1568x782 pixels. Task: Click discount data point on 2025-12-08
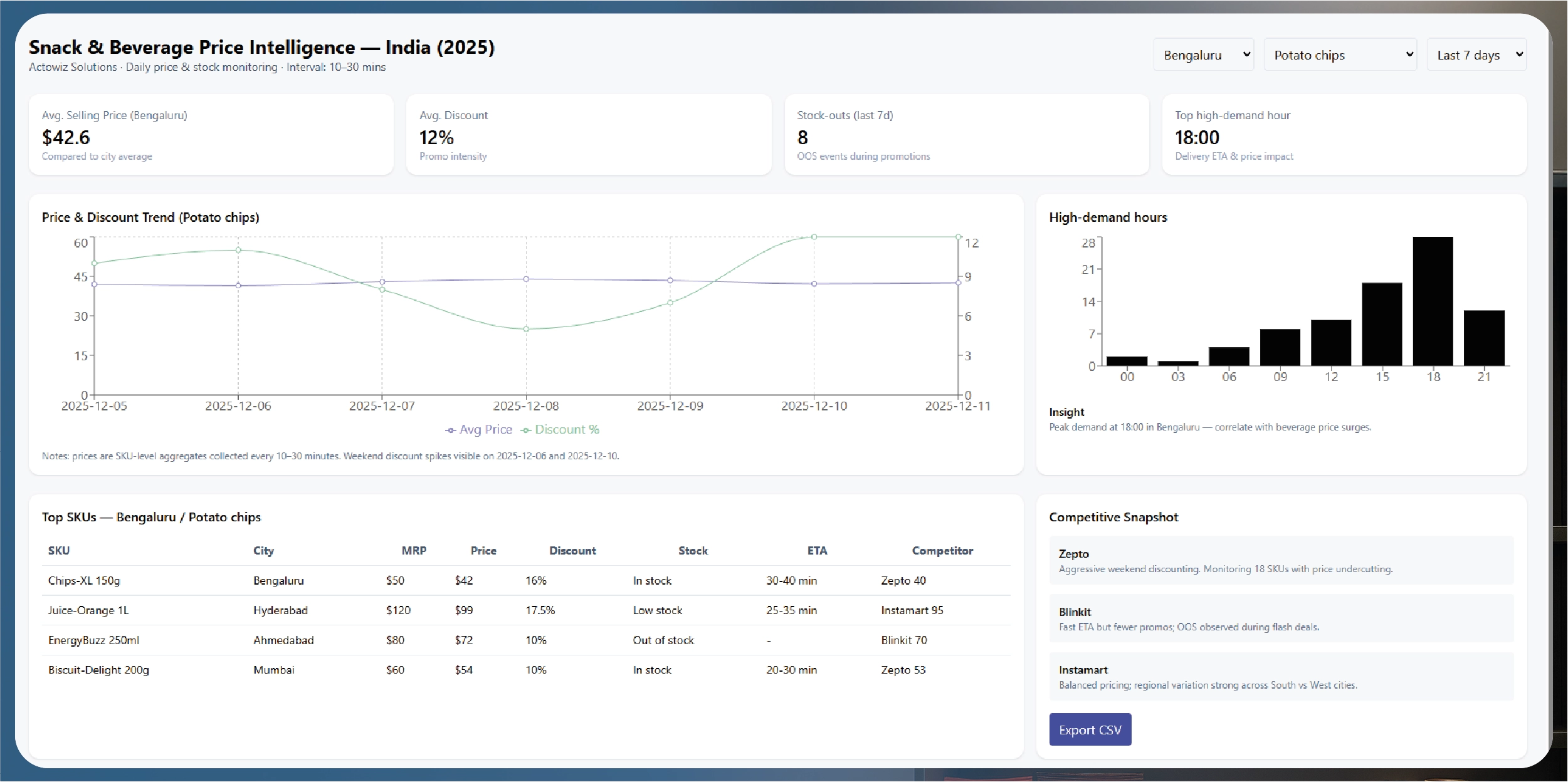[526, 329]
